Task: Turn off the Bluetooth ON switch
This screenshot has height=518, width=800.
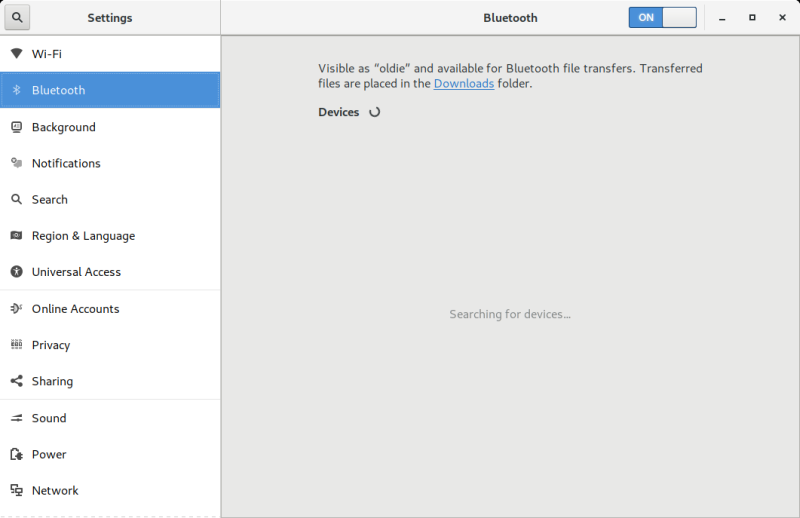Action: coord(662,17)
